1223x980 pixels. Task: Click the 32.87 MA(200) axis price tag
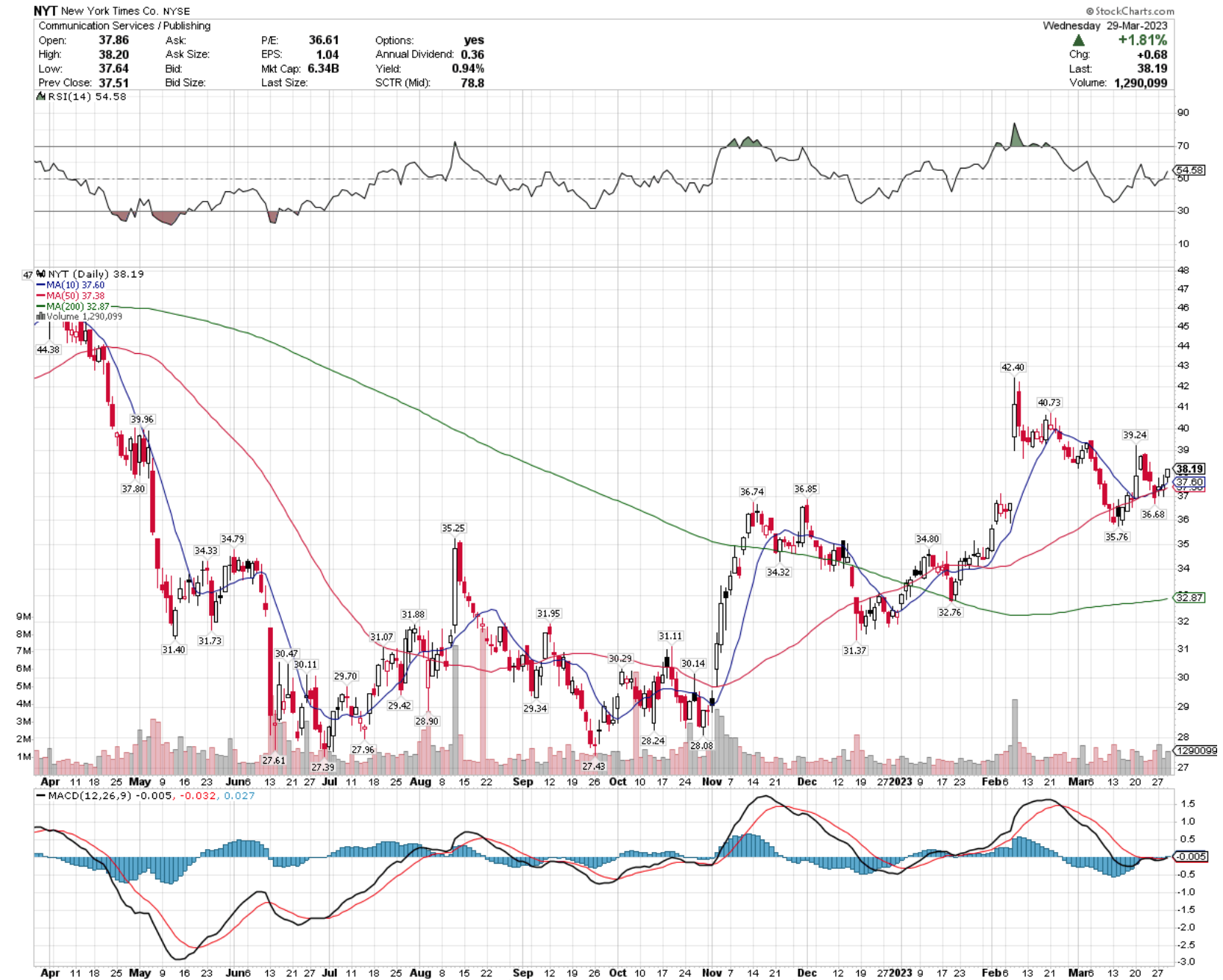[1189, 597]
